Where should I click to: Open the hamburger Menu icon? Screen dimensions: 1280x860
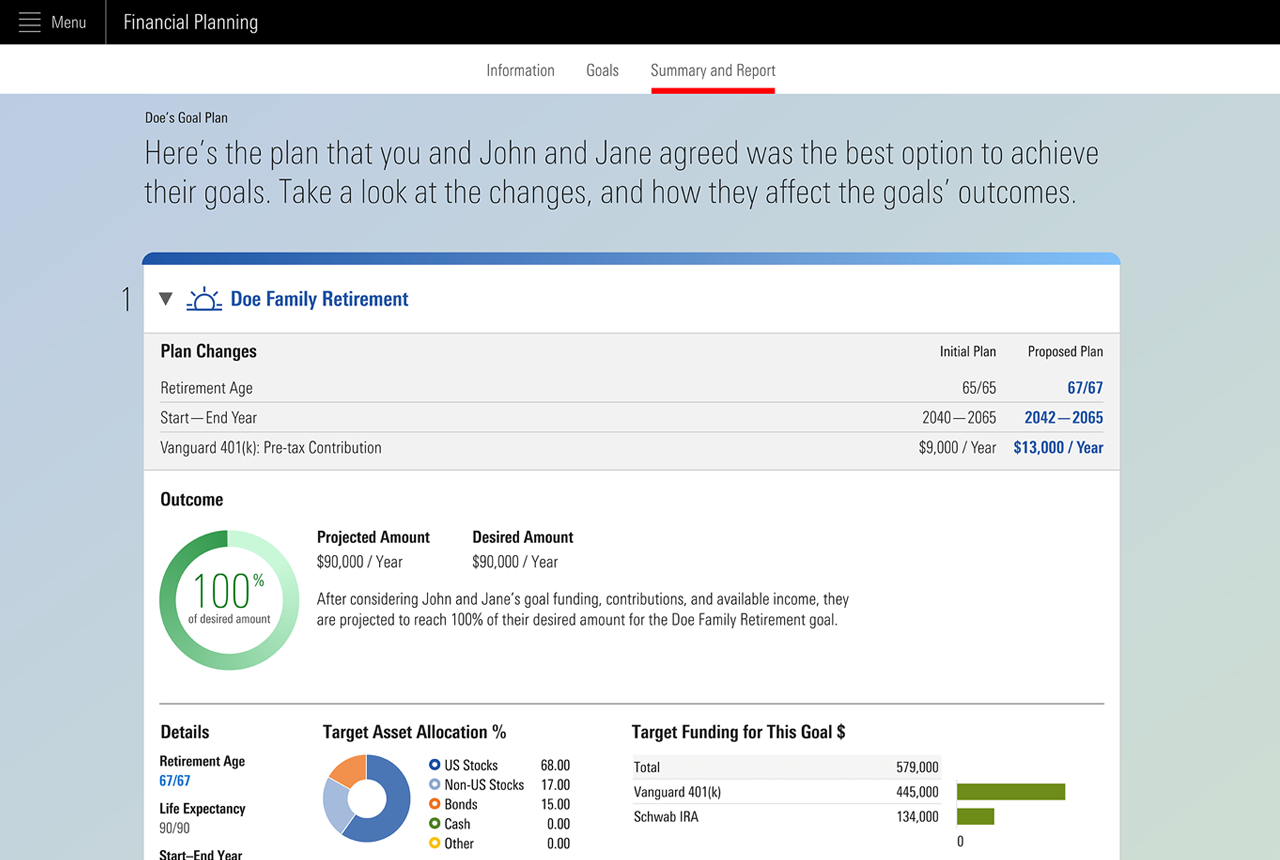(30, 22)
